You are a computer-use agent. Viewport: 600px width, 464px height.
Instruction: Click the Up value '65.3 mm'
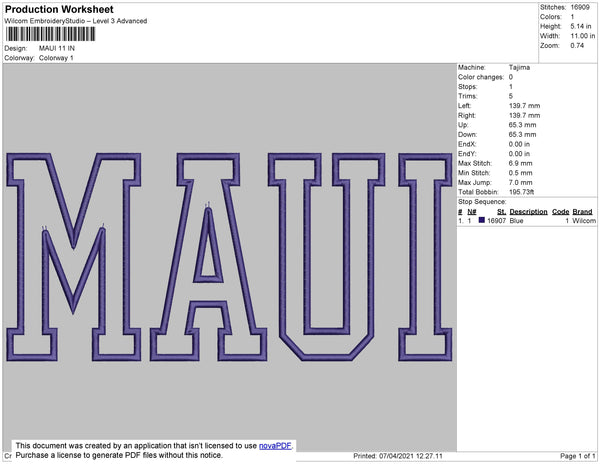pos(522,125)
